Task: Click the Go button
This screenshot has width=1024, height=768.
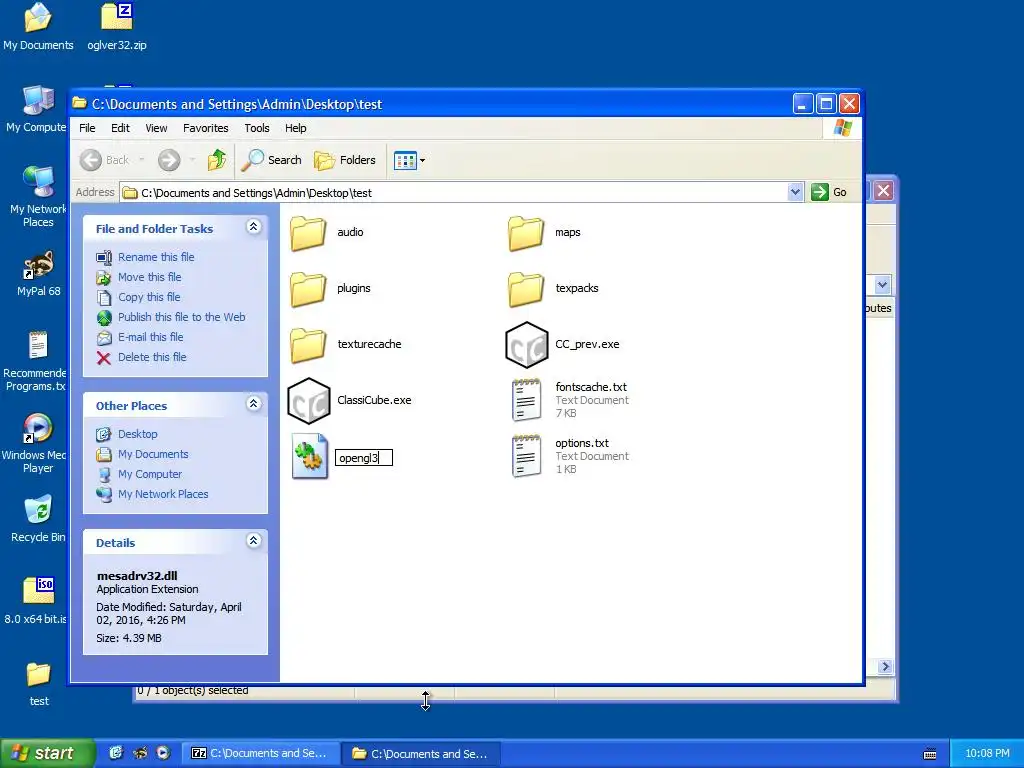Action: coord(829,192)
